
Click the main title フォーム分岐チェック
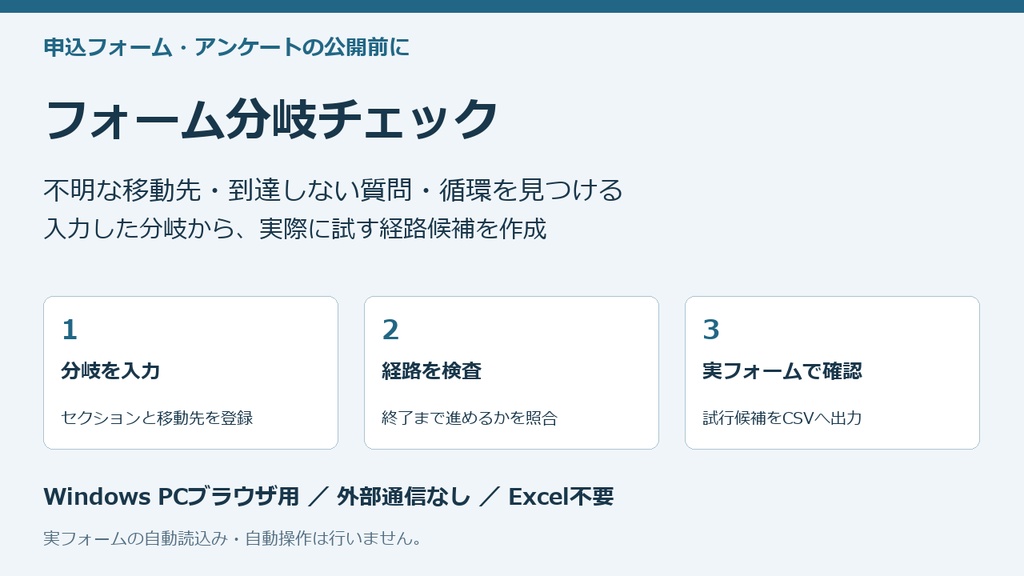pyautogui.click(x=271, y=120)
